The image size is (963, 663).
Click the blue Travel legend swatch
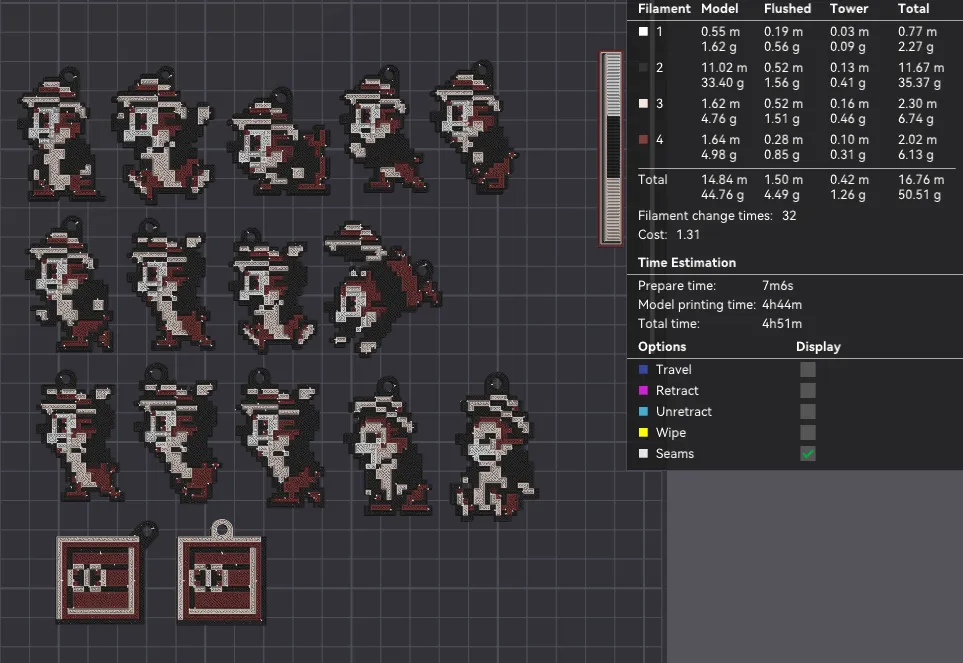(643, 370)
